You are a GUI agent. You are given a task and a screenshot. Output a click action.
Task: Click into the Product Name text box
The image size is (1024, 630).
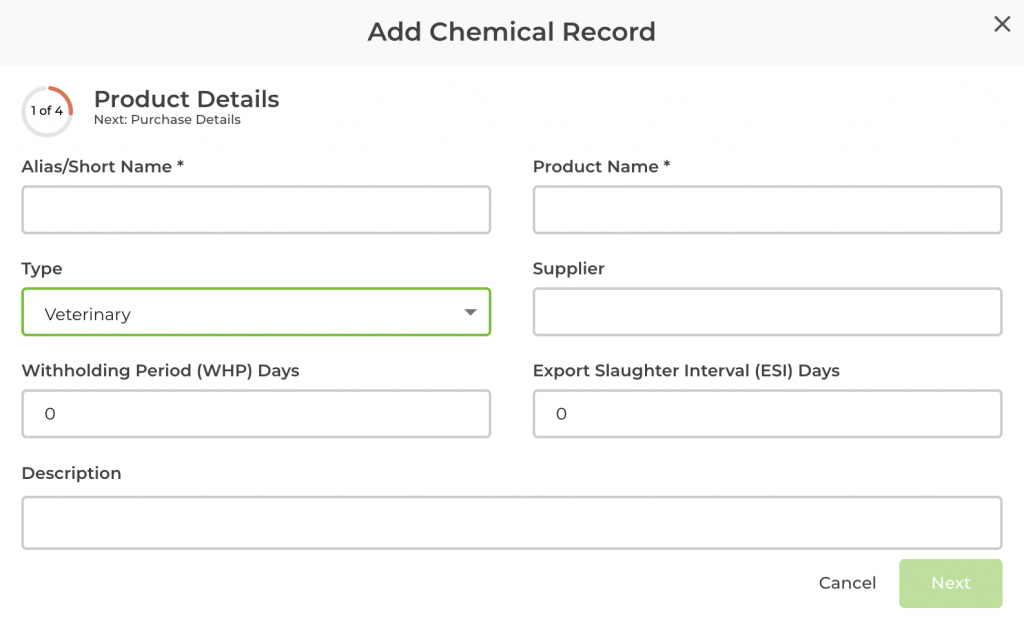[767, 210]
